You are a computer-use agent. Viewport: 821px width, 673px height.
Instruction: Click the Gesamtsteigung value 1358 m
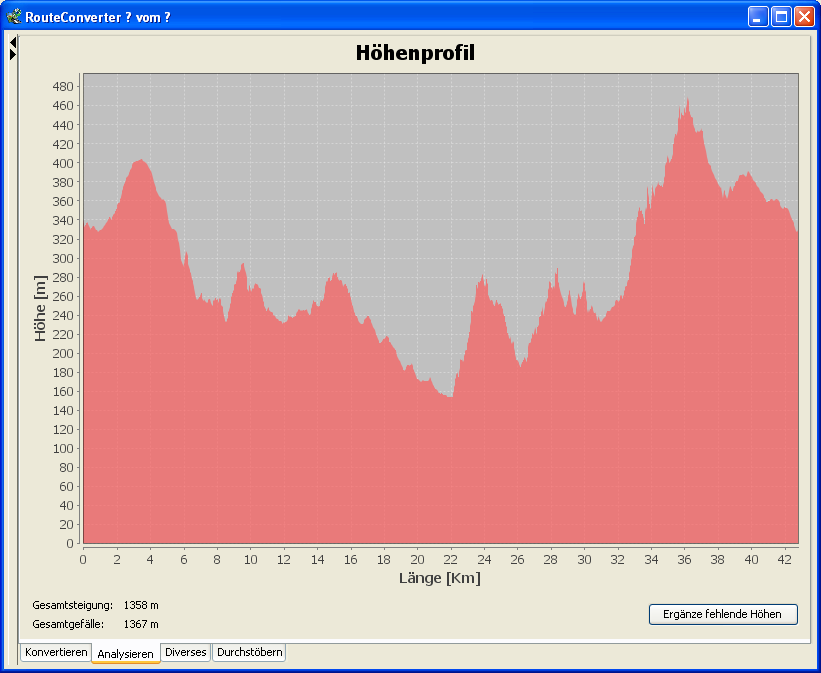pos(141,605)
